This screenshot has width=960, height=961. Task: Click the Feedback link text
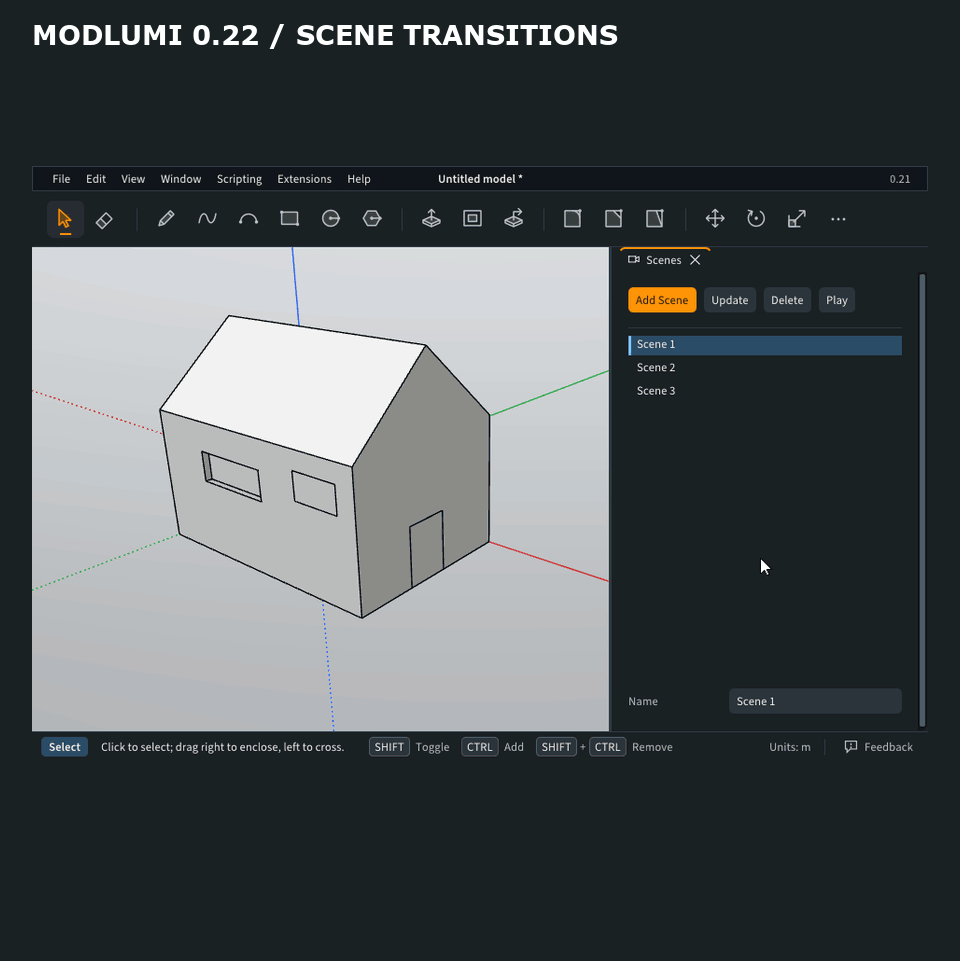pos(888,746)
